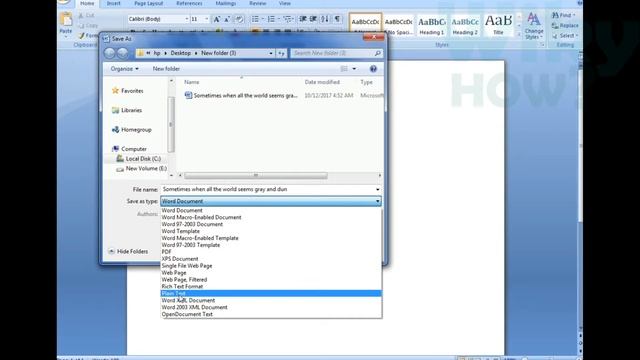Apply the Heading 2 style
This screenshot has height=360, width=640.
tap(465, 25)
